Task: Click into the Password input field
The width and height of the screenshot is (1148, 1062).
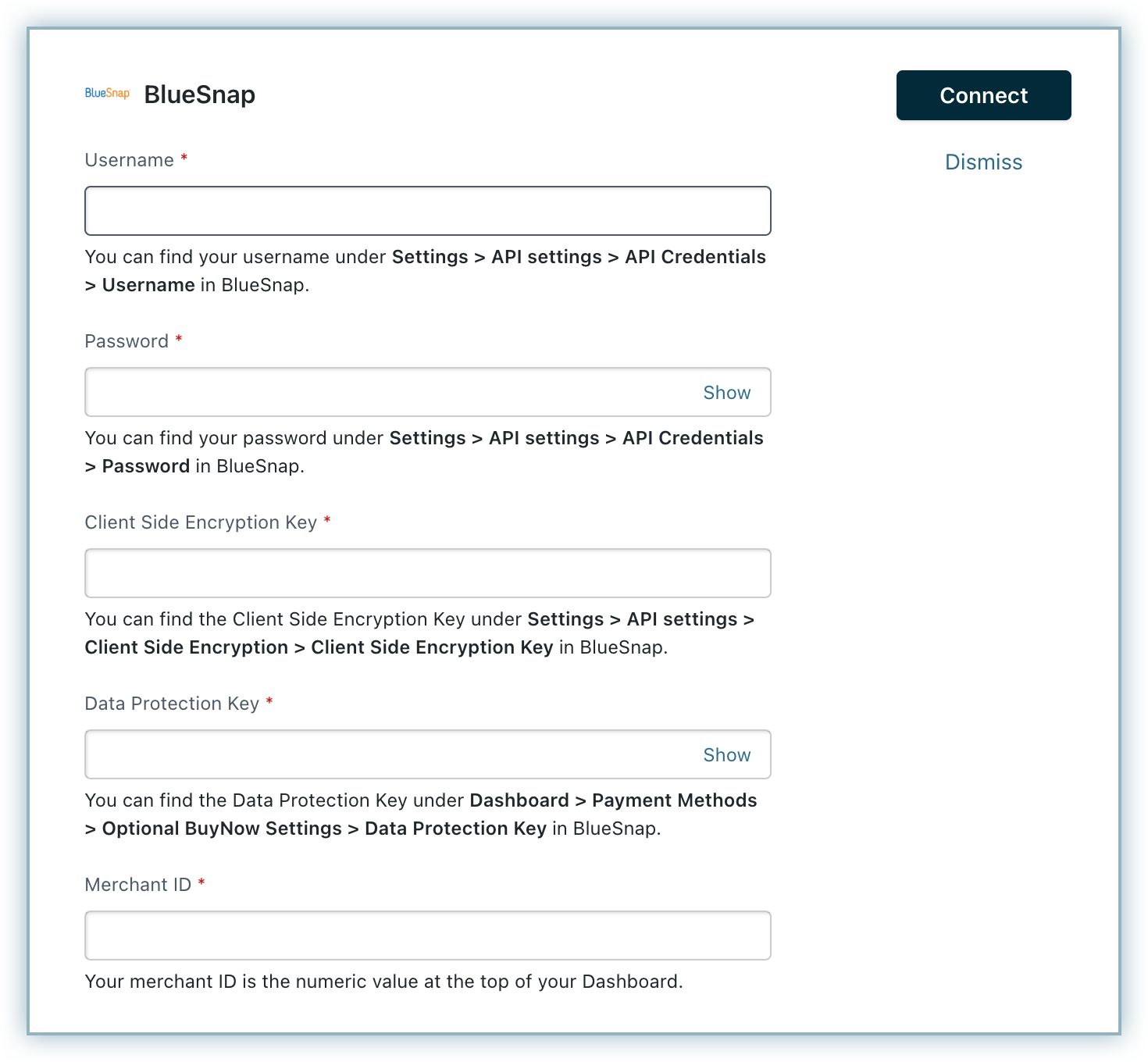Action: [383, 392]
